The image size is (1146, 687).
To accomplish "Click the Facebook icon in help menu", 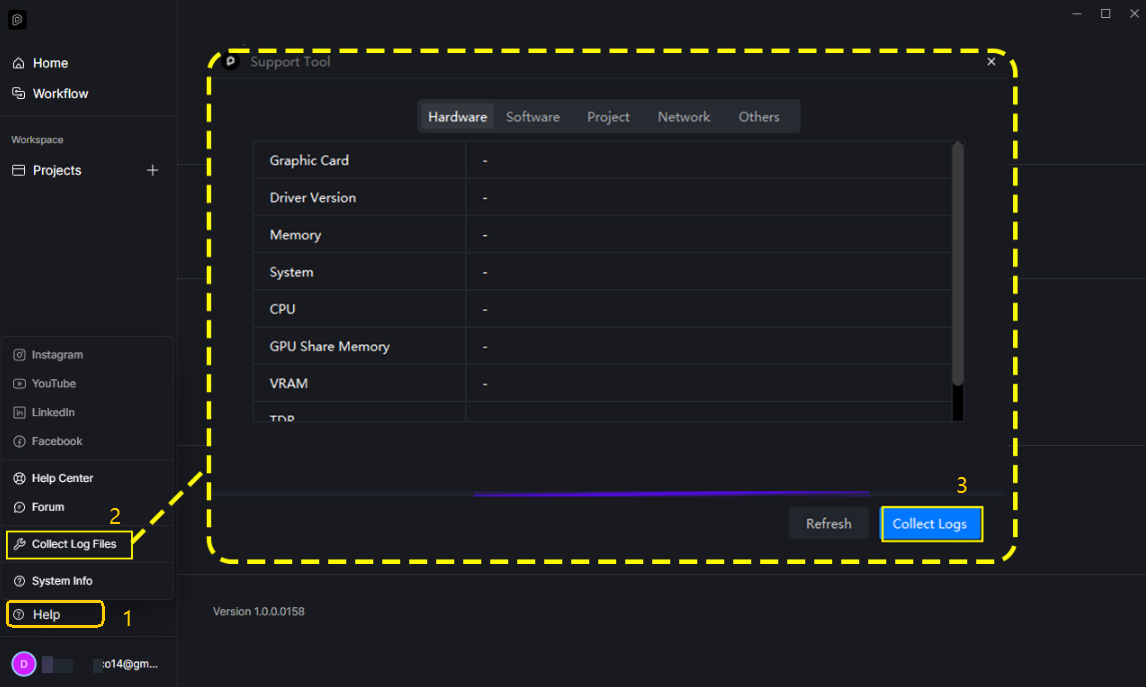I will tap(19, 442).
